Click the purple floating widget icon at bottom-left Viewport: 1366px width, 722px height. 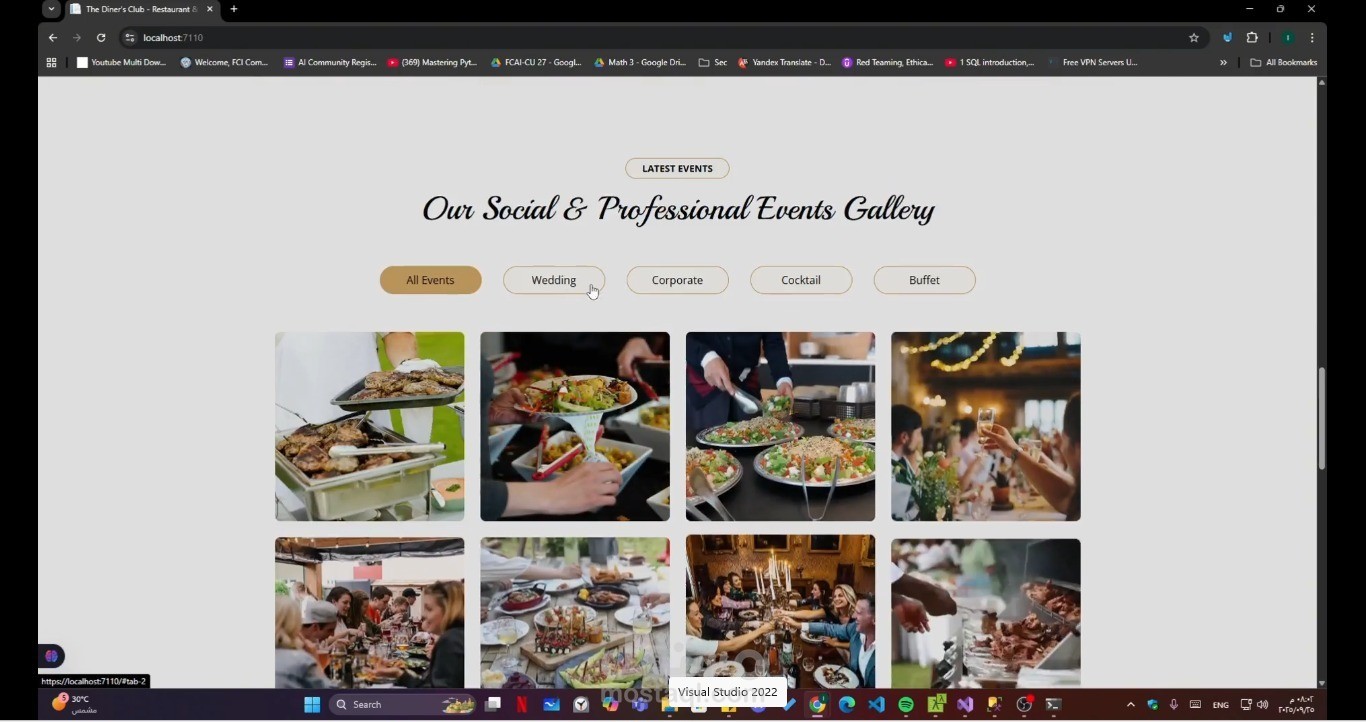point(52,656)
